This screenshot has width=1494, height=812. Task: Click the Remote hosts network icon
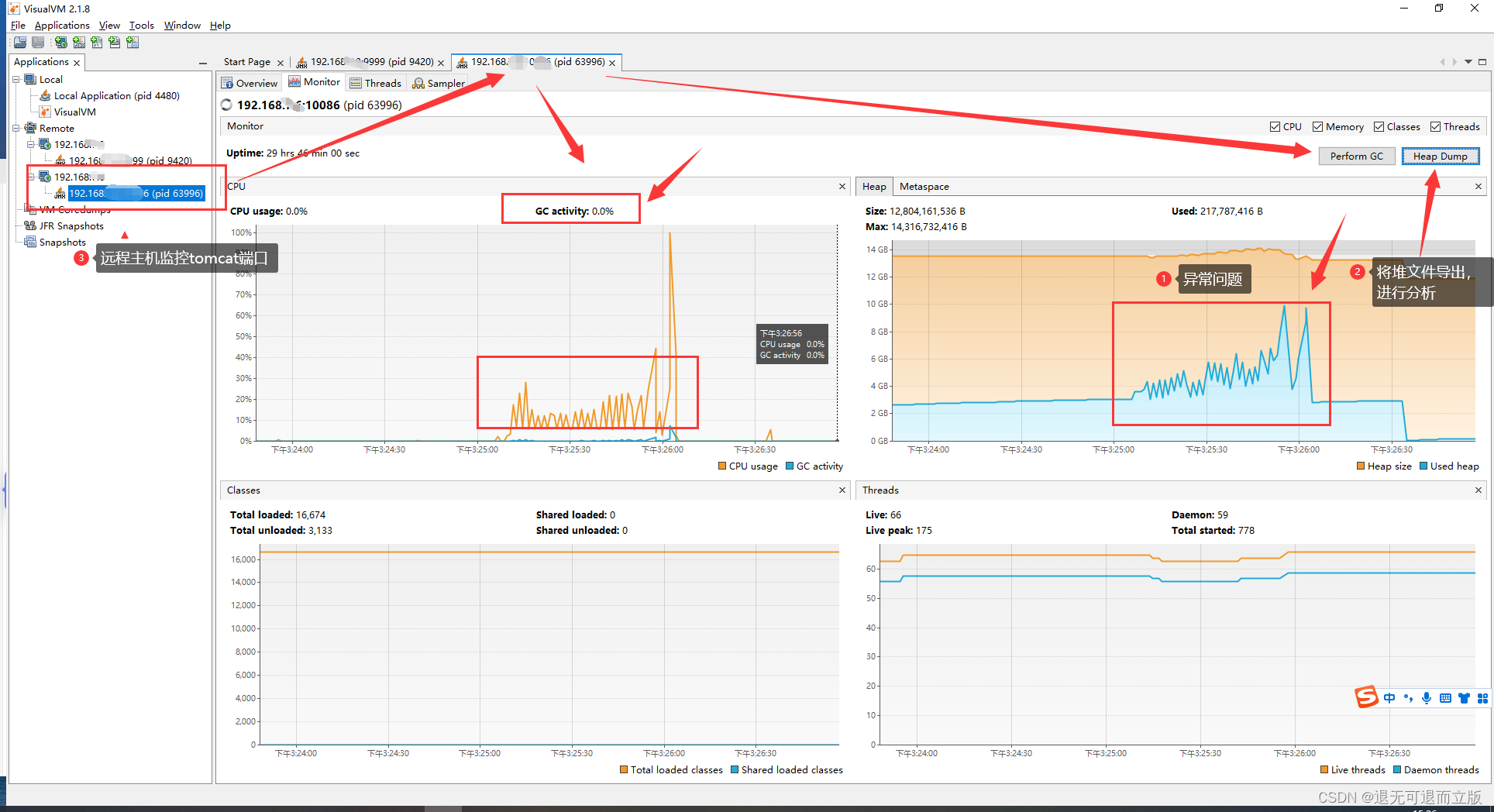pos(30,128)
